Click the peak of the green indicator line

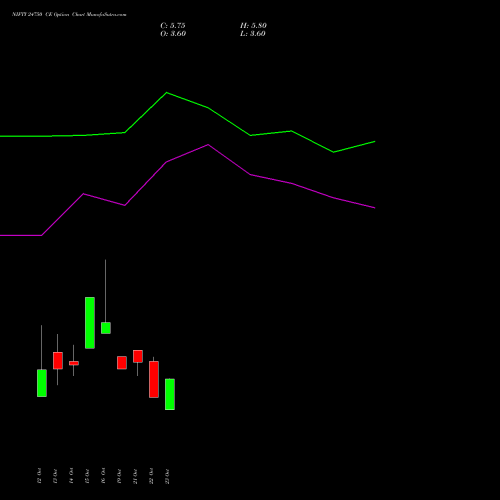[167, 93]
